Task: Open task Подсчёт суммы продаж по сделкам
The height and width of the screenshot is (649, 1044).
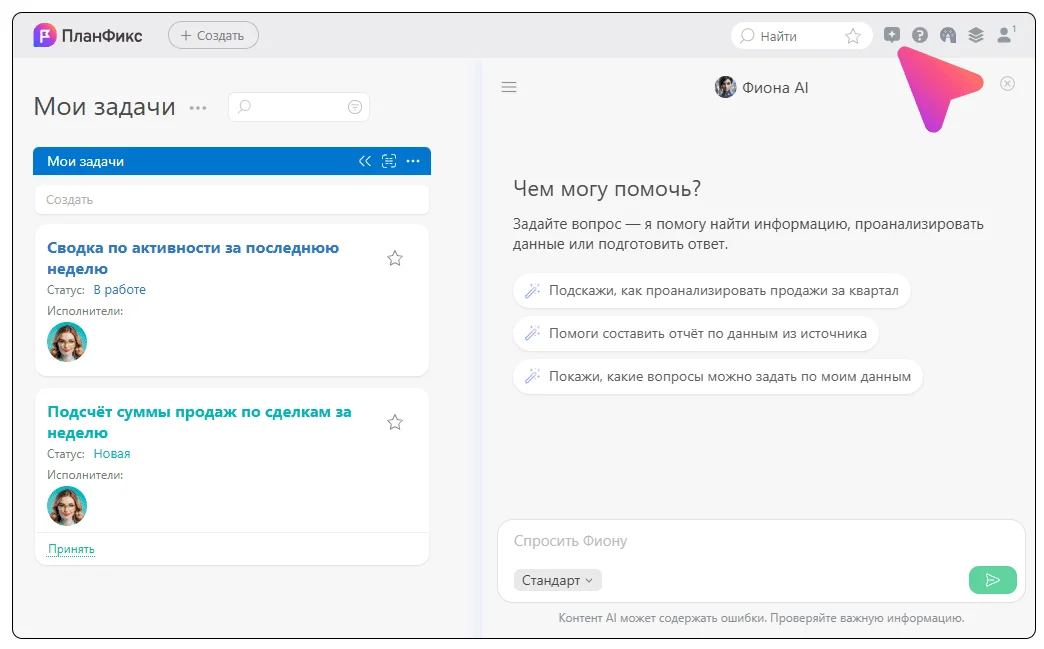Action: coord(199,422)
